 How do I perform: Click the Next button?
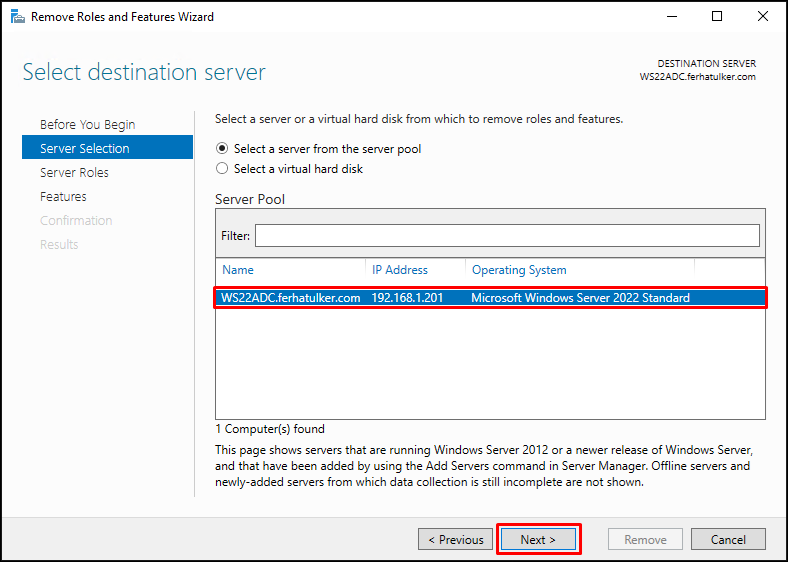pyautogui.click(x=538, y=539)
